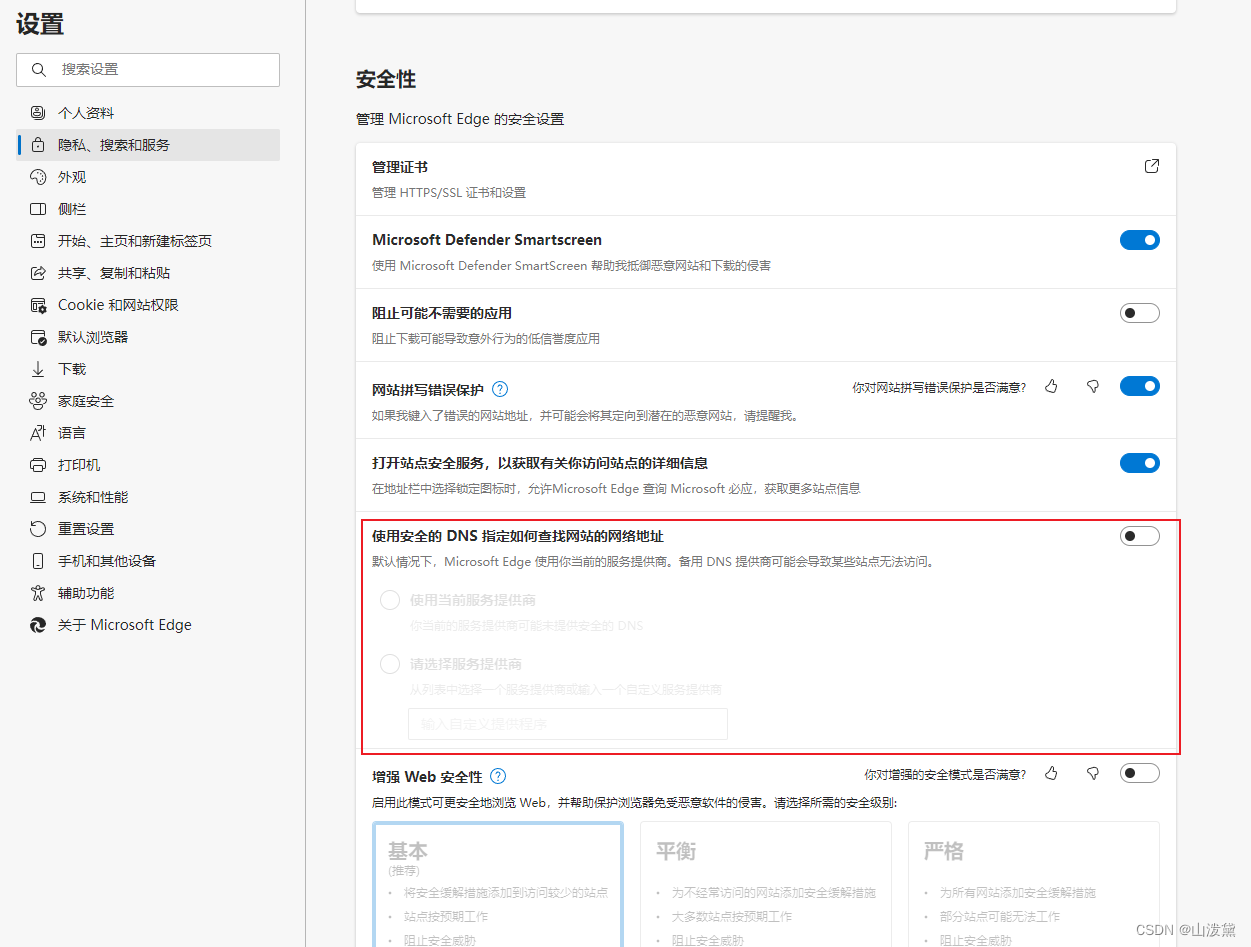The height and width of the screenshot is (947, 1251).
Task: Toggle 打开站点安全服务 switch
Action: (x=1140, y=463)
